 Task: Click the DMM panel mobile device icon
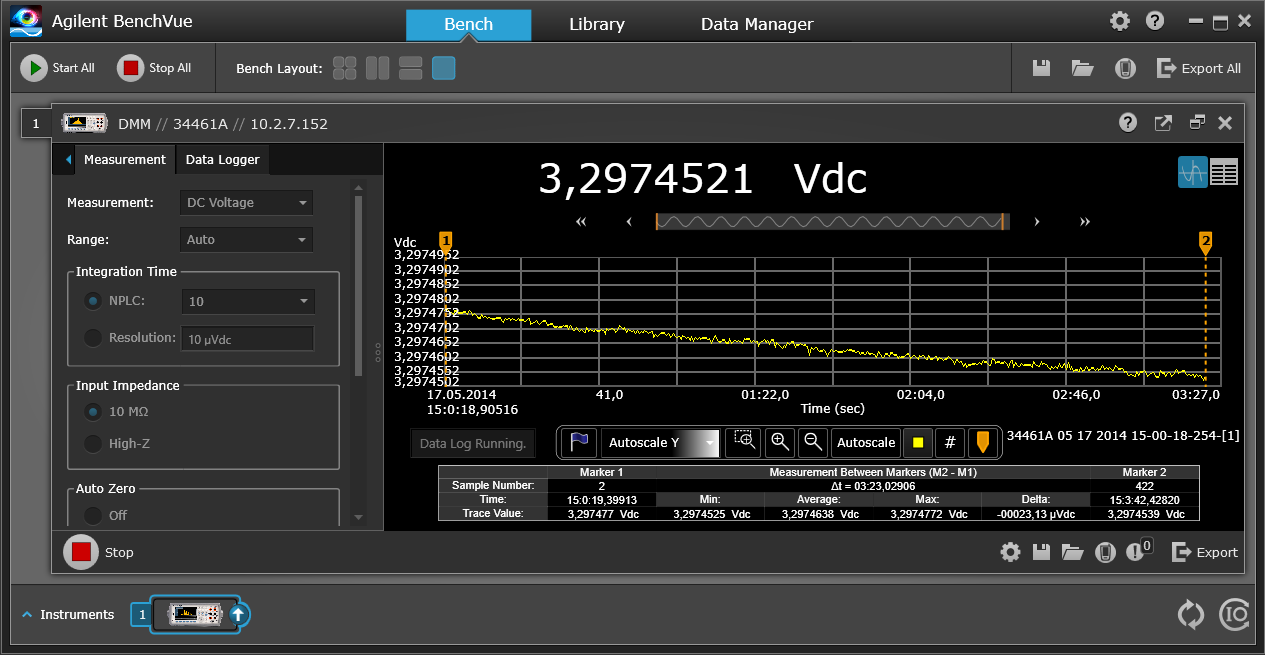coord(1104,552)
